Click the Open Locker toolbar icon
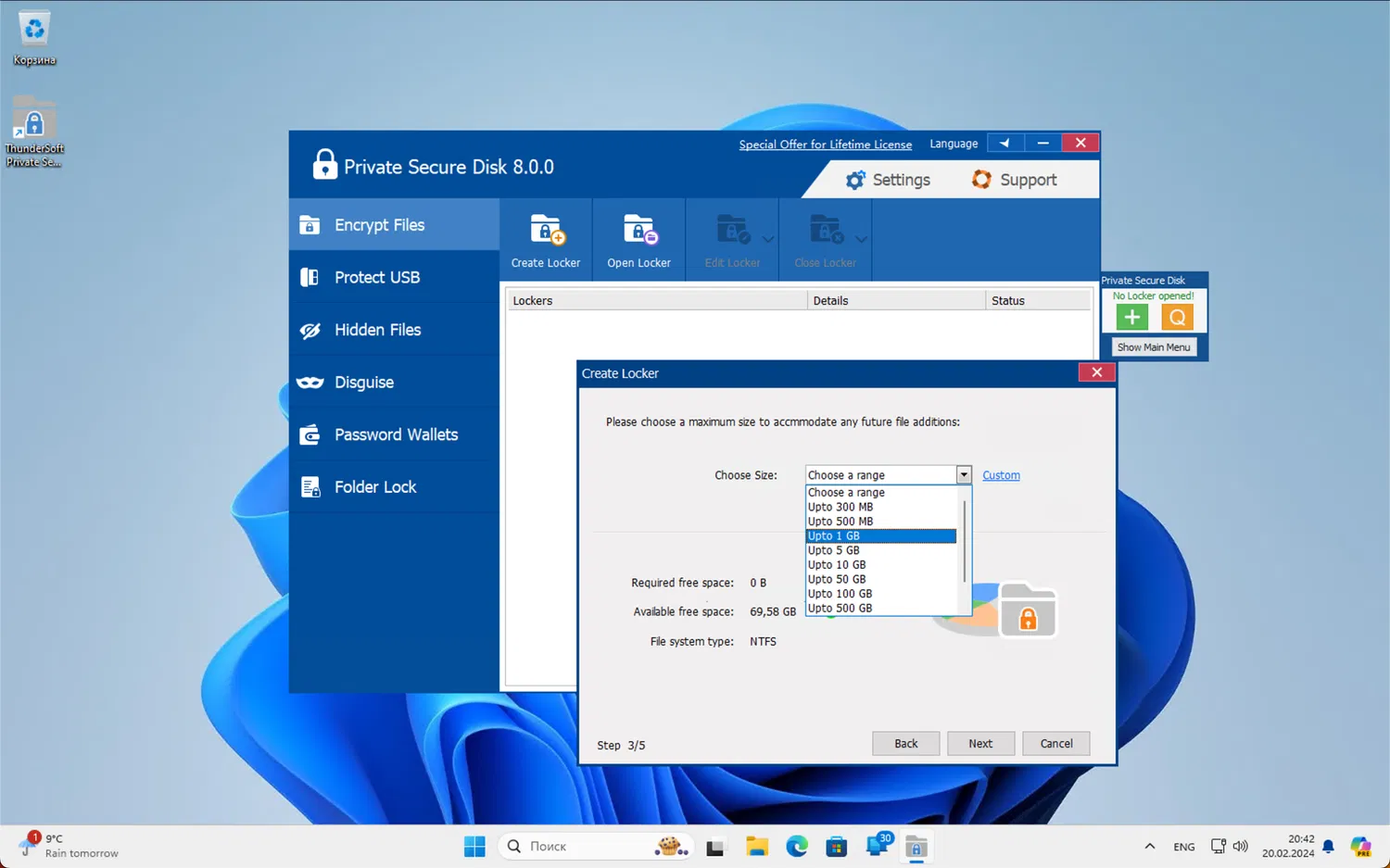The height and width of the screenshot is (868, 1390). 638,231
